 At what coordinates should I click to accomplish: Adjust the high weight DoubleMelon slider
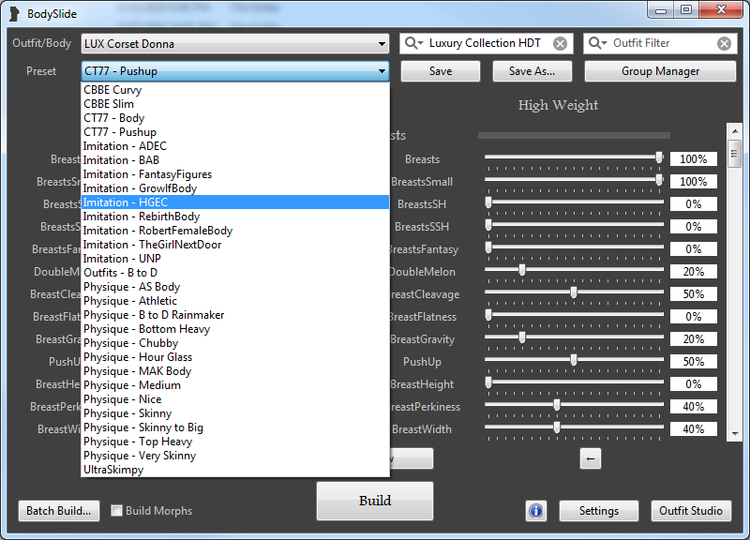point(522,270)
